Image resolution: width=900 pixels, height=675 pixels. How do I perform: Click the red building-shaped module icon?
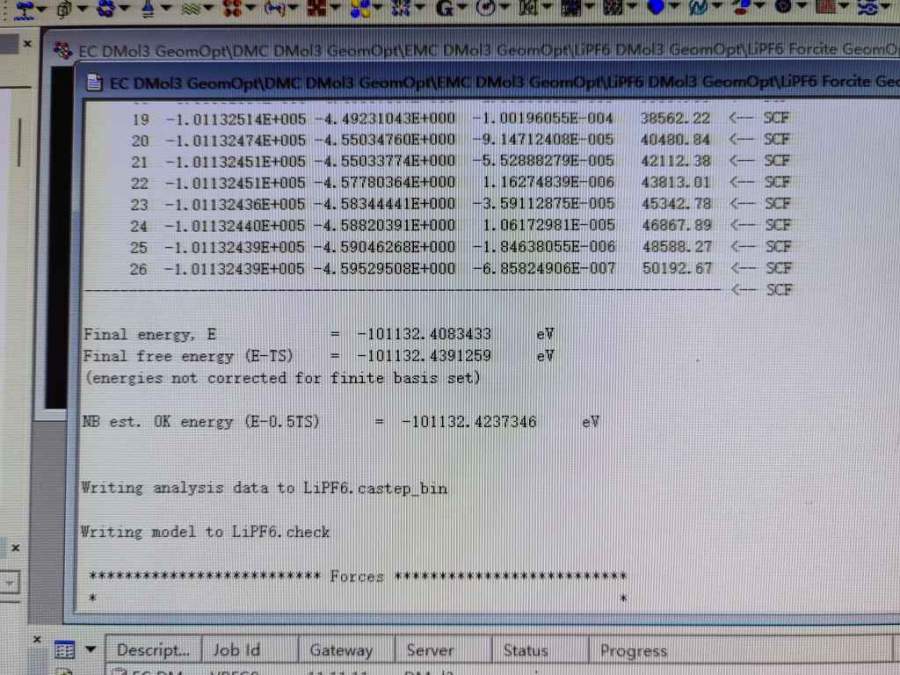(x=825, y=7)
